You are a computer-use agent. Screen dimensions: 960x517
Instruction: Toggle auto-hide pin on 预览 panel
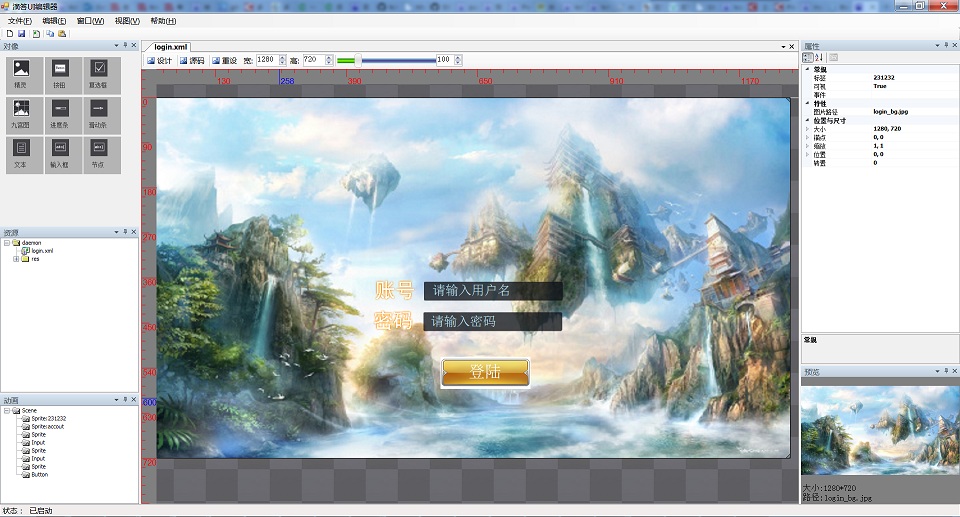945,371
